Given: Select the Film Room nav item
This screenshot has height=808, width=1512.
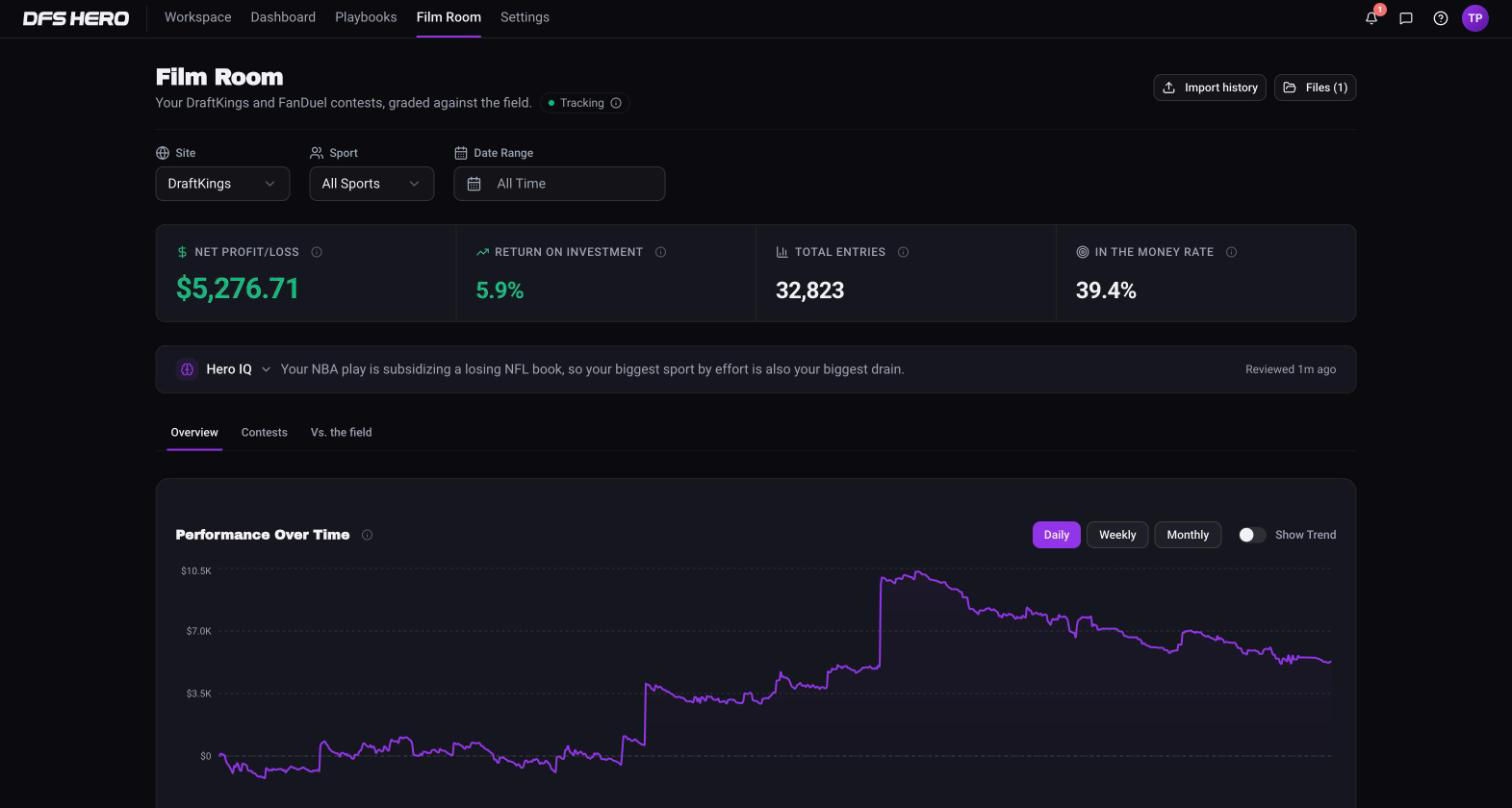Looking at the screenshot, I should click(449, 17).
